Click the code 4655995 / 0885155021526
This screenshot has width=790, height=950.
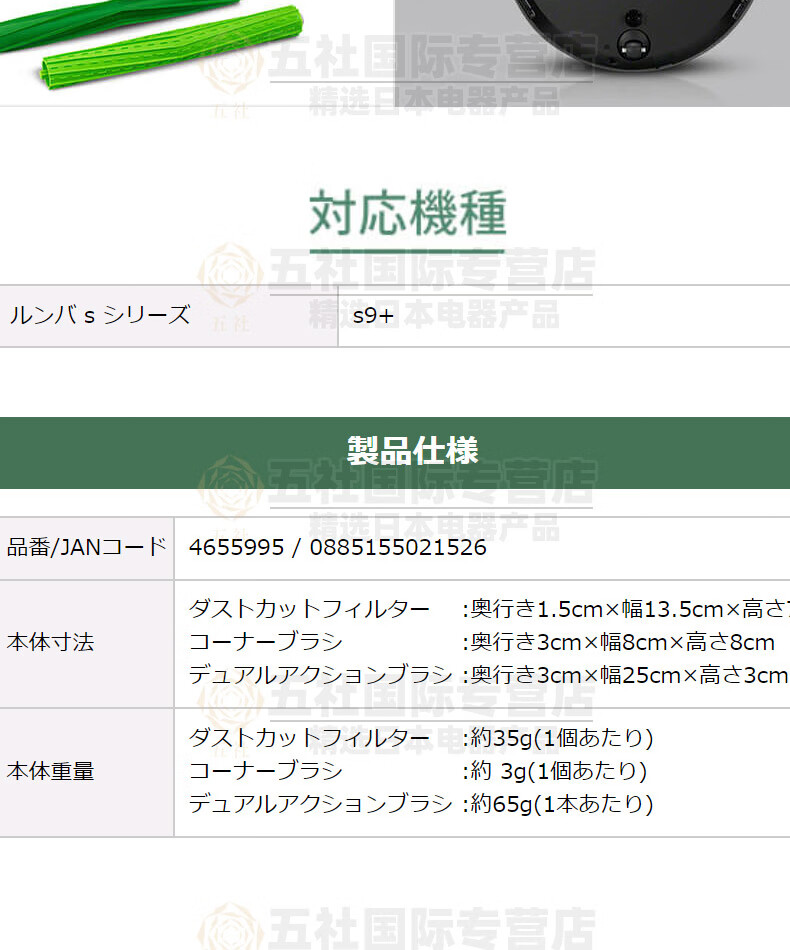(337, 548)
